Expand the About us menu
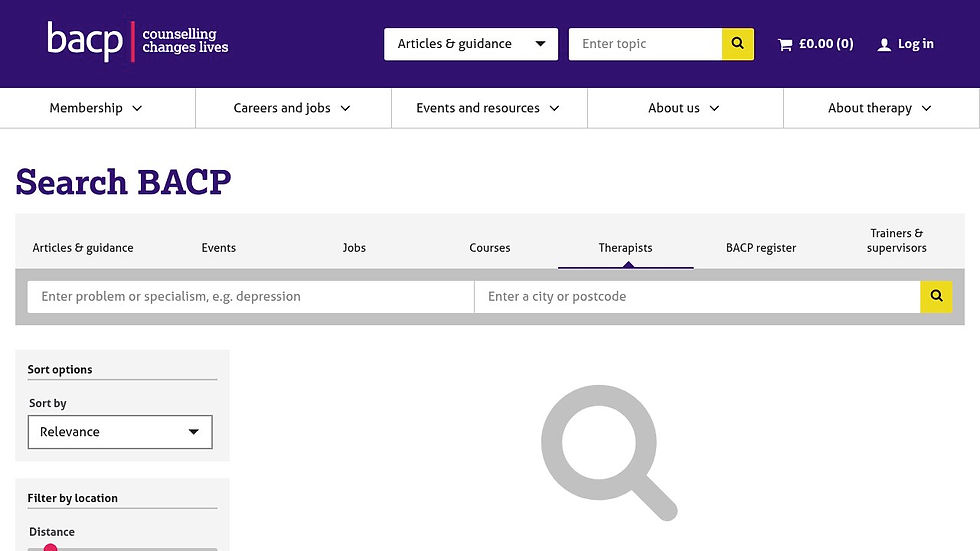This screenshot has height=551, width=980. click(685, 108)
